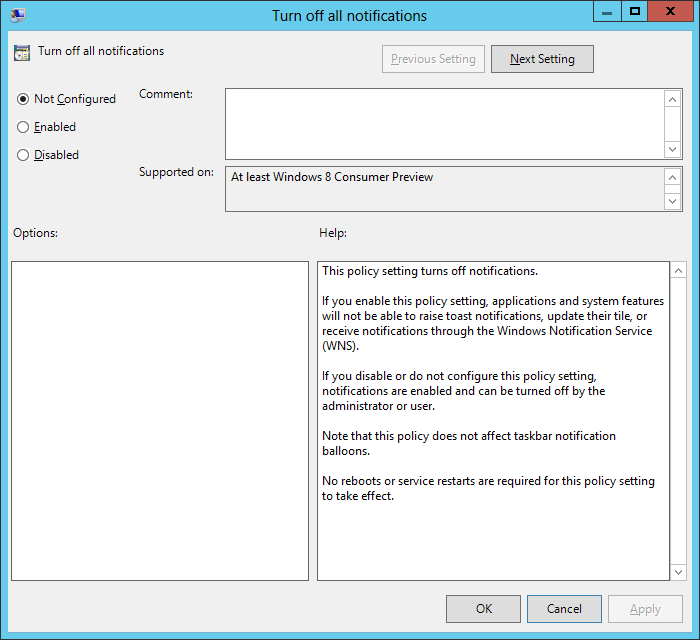Click the Help pane scroll down arrow
This screenshot has width=700, height=640.
(x=679, y=571)
